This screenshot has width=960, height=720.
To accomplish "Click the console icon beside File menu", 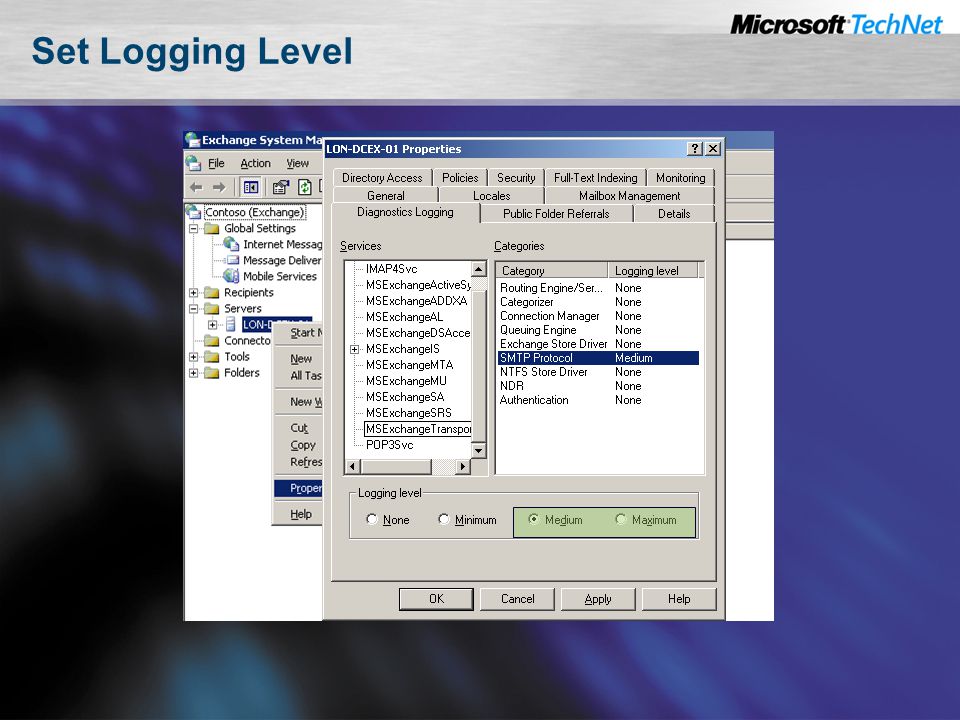I will click(194, 163).
